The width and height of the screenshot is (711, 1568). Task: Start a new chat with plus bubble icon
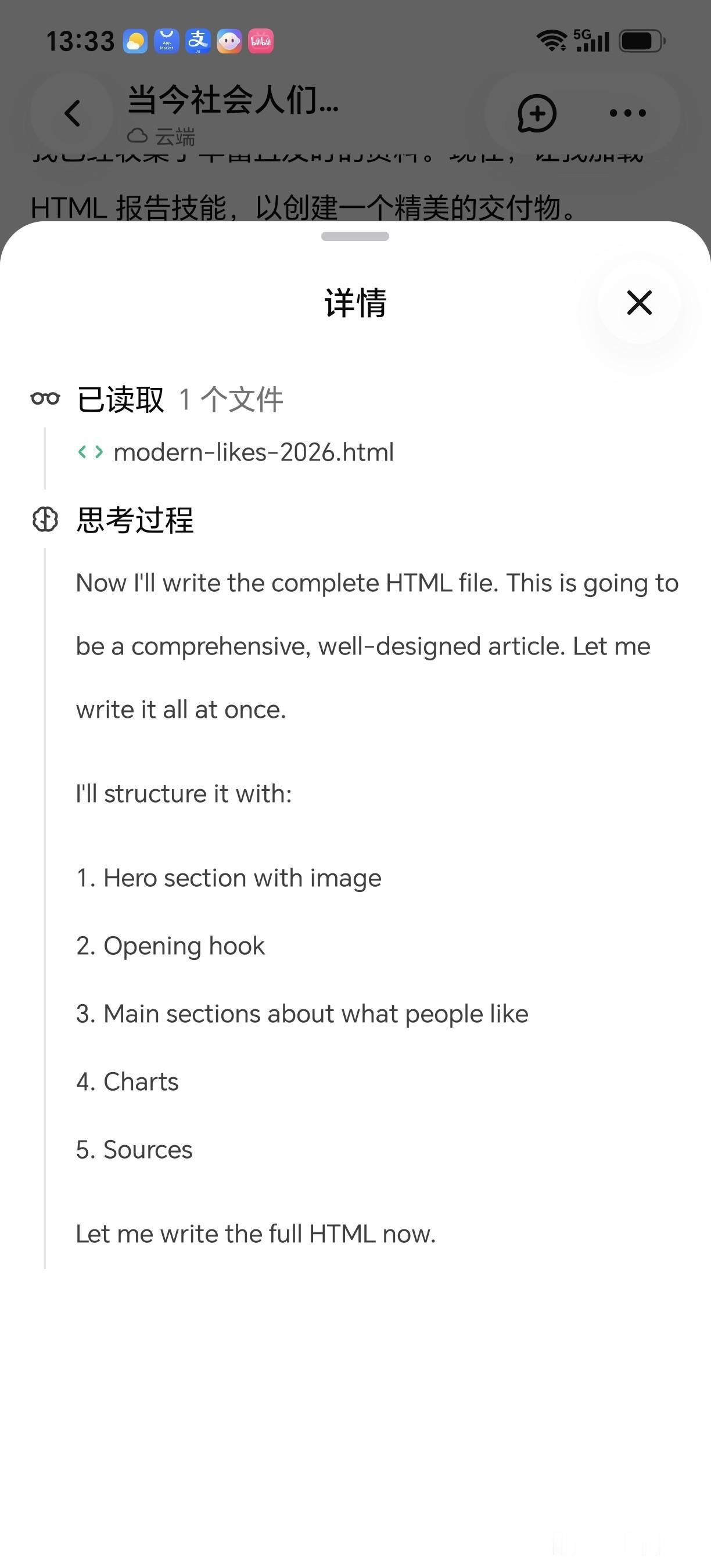tap(537, 113)
